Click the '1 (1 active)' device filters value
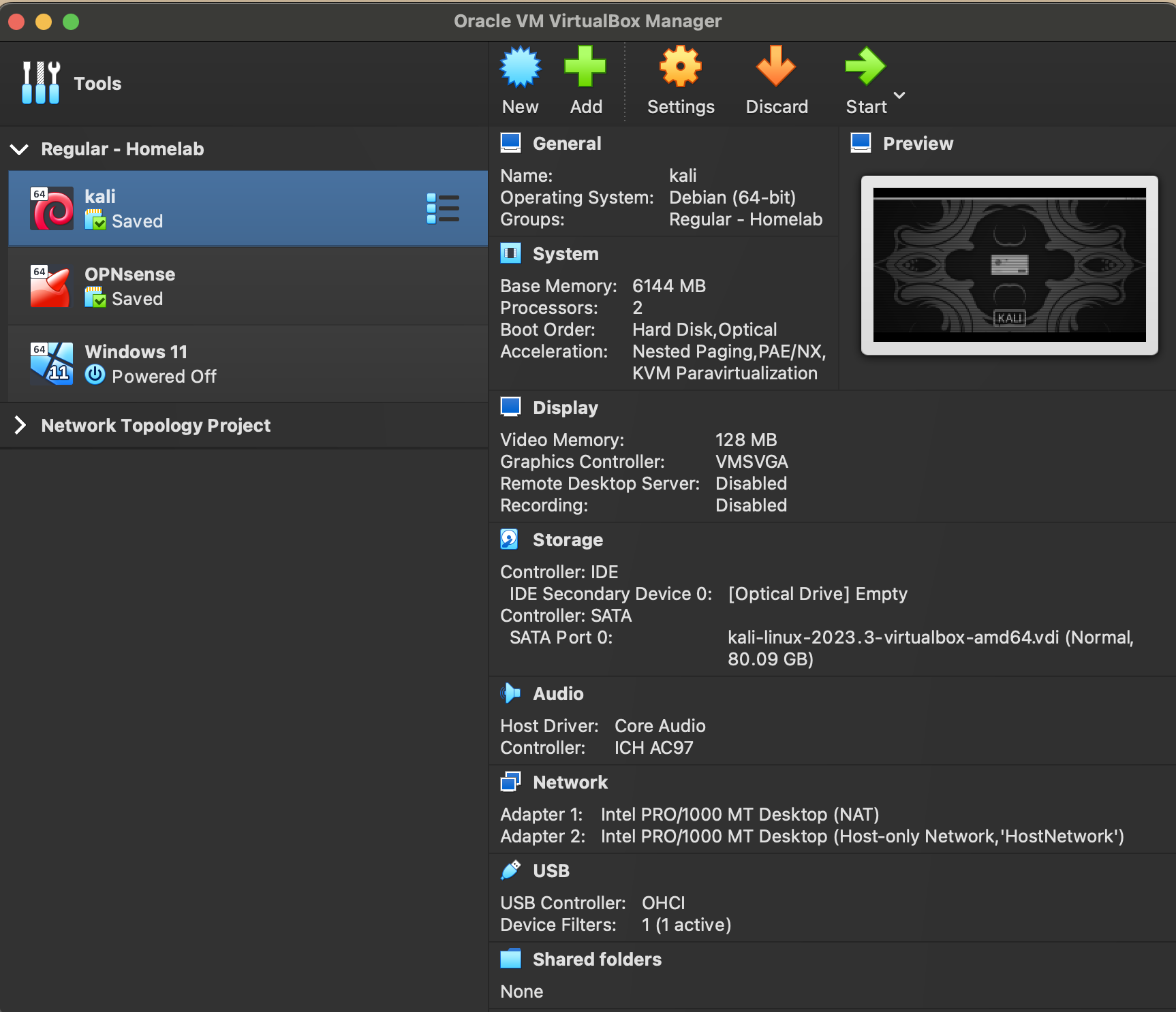This screenshot has width=1176, height=1012. click(x=686, y=925)
